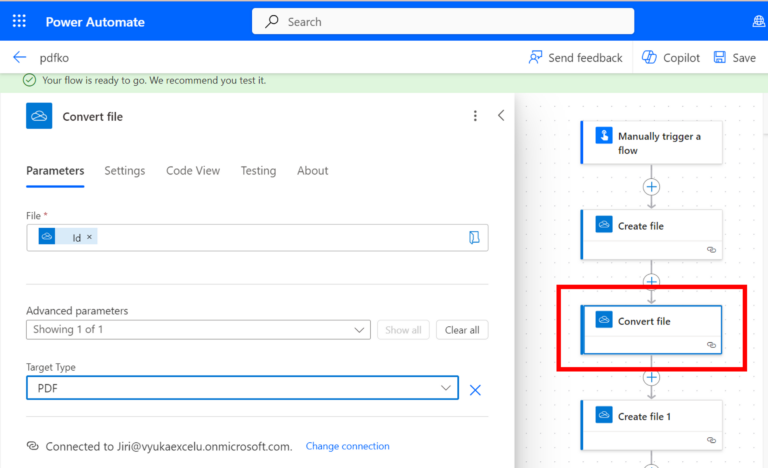Image resolution: width=768 pixels, height=468 pixels.
Task: Click the Convert file OneDrive panel icon
Action: (x=39, y=116)
